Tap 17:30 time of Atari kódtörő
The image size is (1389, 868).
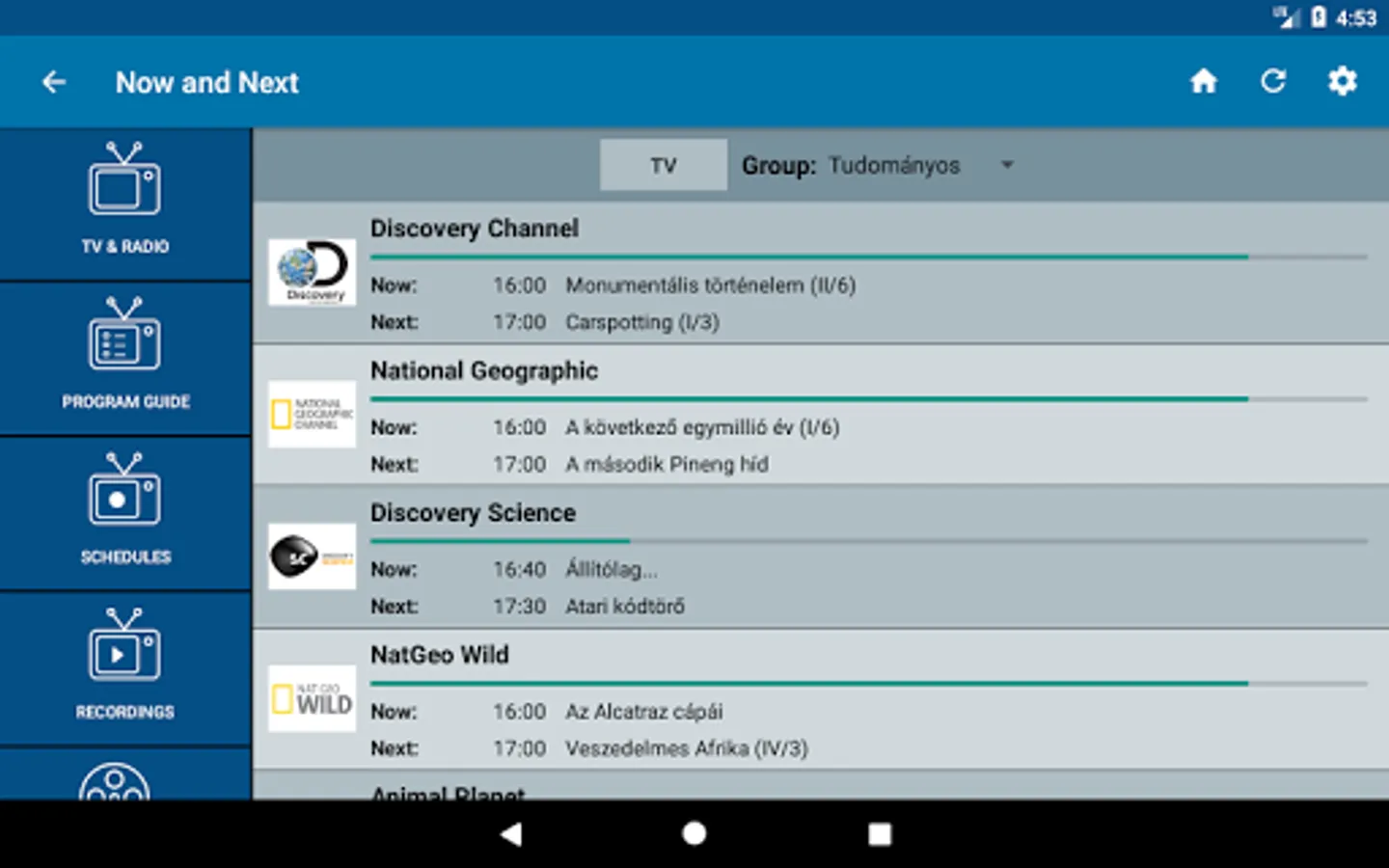coord(520,607)
